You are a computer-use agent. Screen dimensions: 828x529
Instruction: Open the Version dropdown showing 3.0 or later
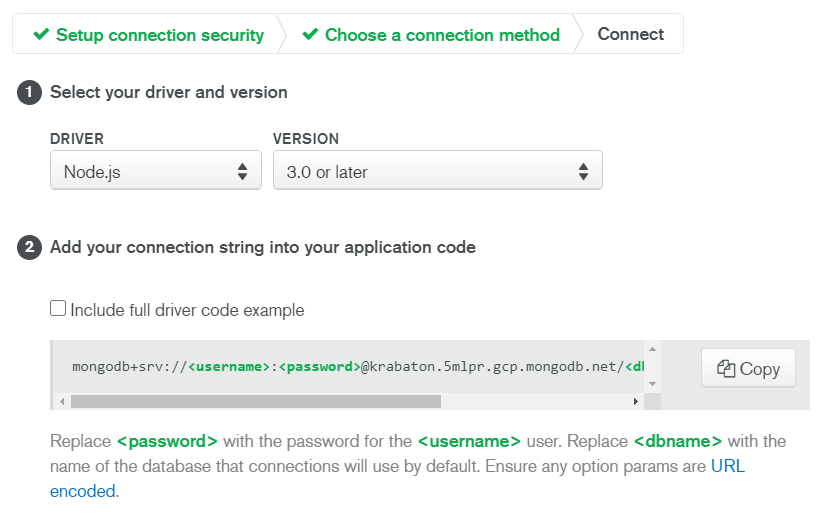pos(438,170)
